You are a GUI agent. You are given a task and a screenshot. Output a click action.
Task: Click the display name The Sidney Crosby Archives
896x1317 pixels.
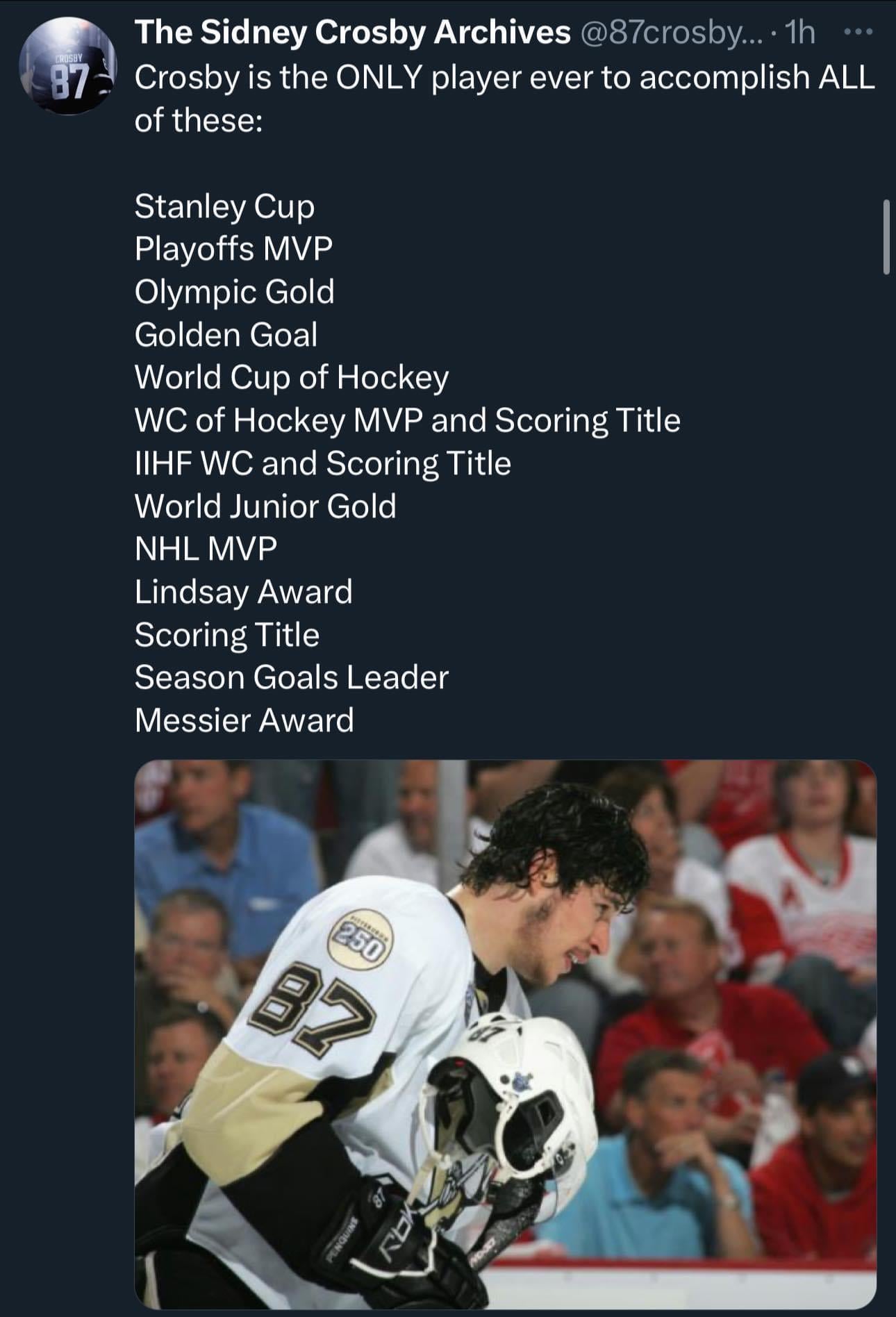click(352, 33)
